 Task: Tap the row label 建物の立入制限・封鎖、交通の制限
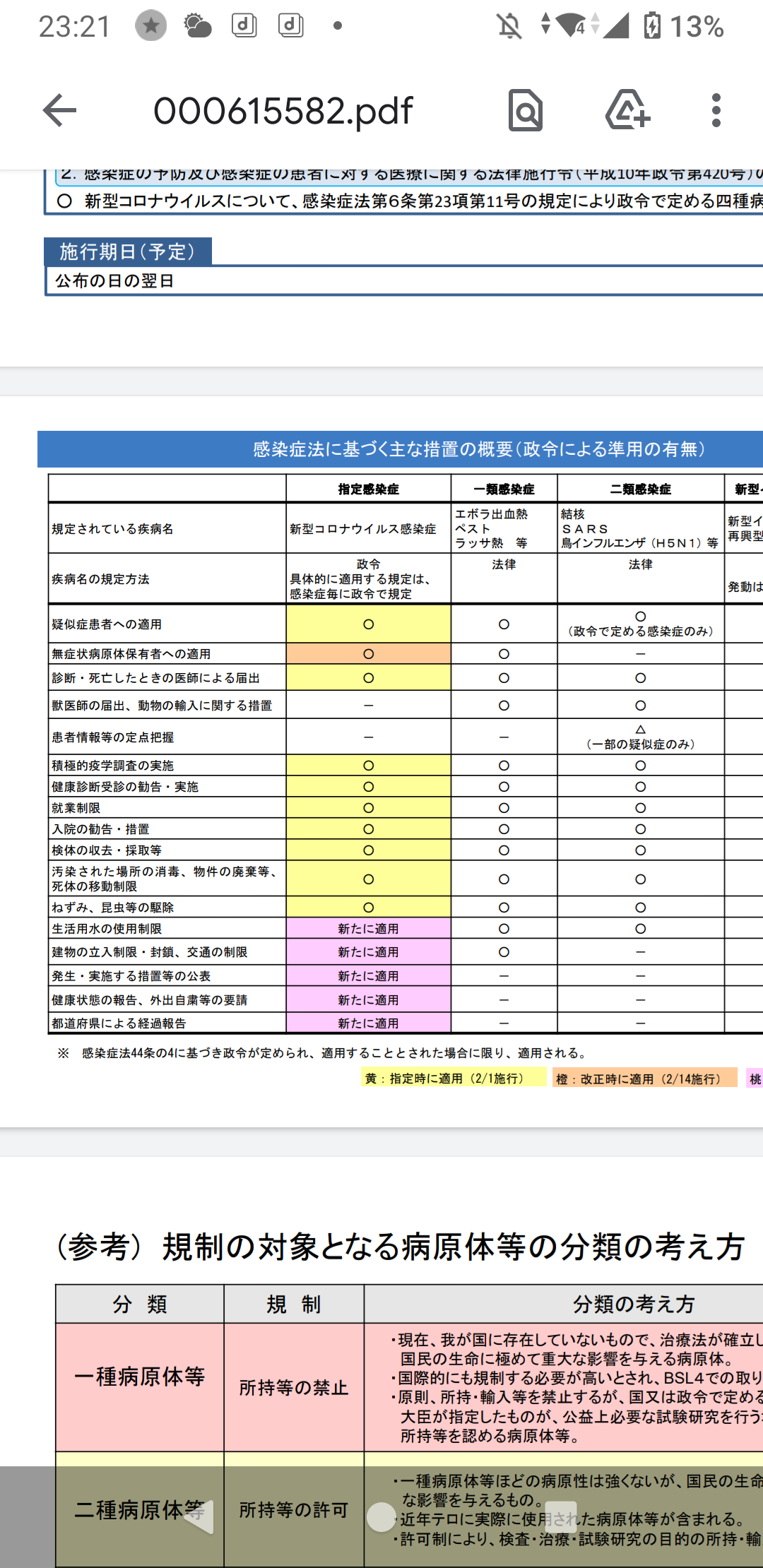pyautogui.click(x=149, y=952)
